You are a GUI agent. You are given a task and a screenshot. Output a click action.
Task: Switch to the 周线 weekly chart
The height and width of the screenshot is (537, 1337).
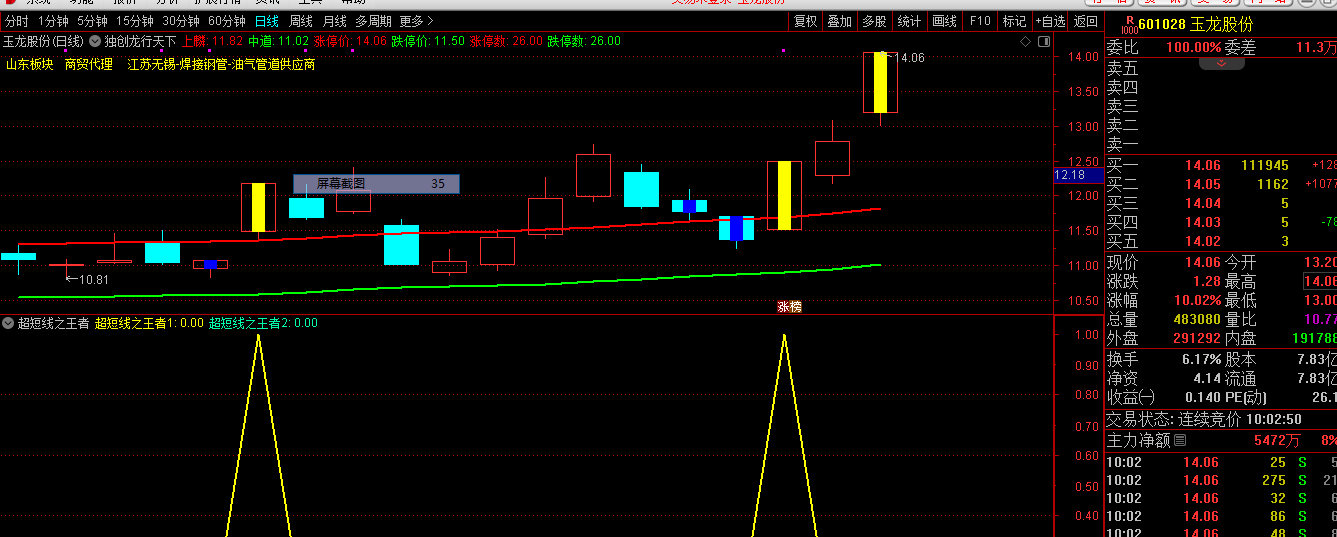coord(301,21)
